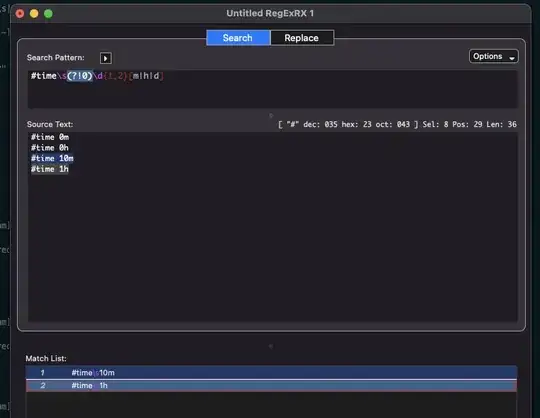Click the '#time 0h' source line
The image size is (540, 418).
tap(50, 148)
